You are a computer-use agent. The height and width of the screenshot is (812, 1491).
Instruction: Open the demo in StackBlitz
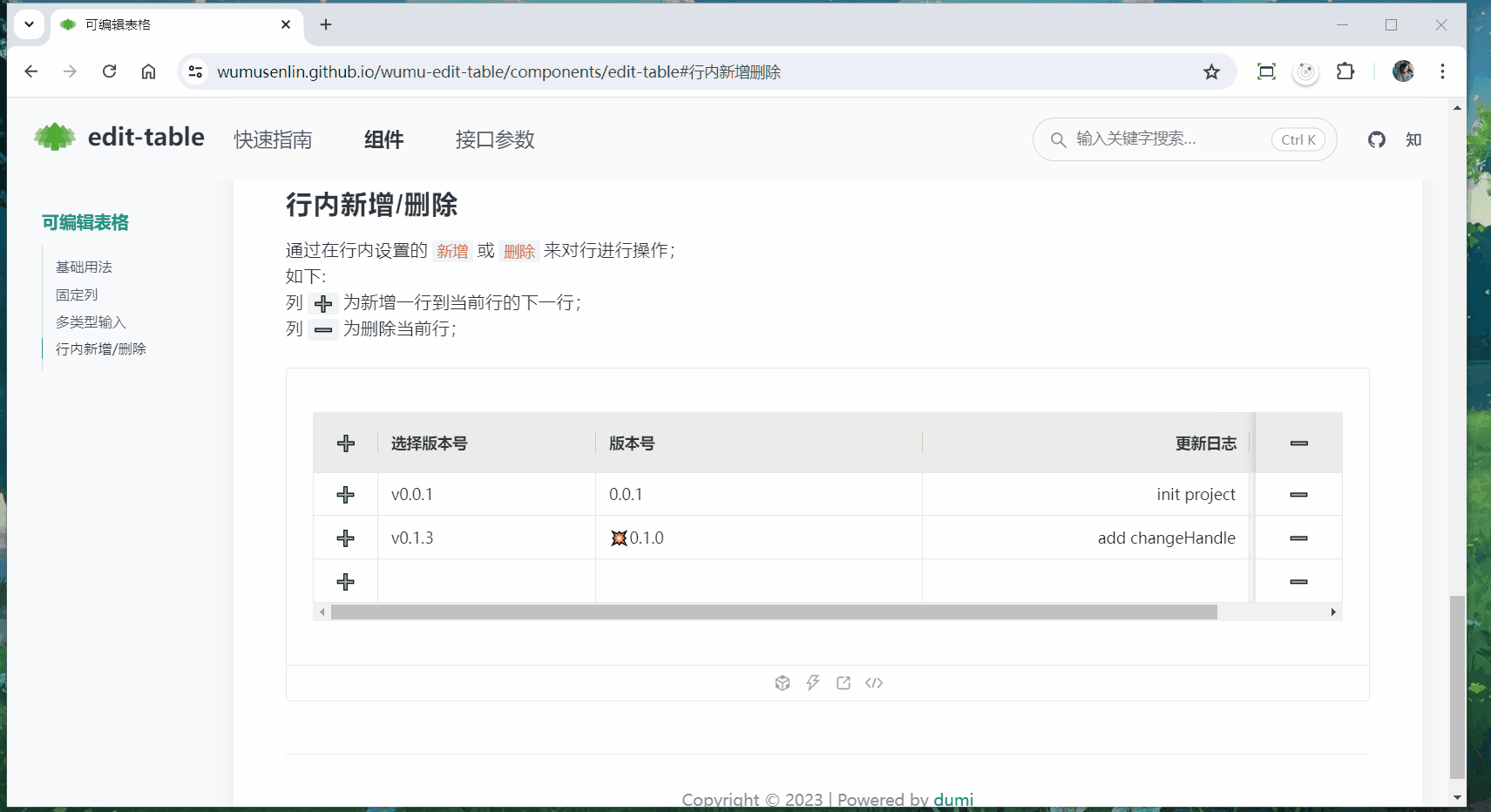click(811, 682)
